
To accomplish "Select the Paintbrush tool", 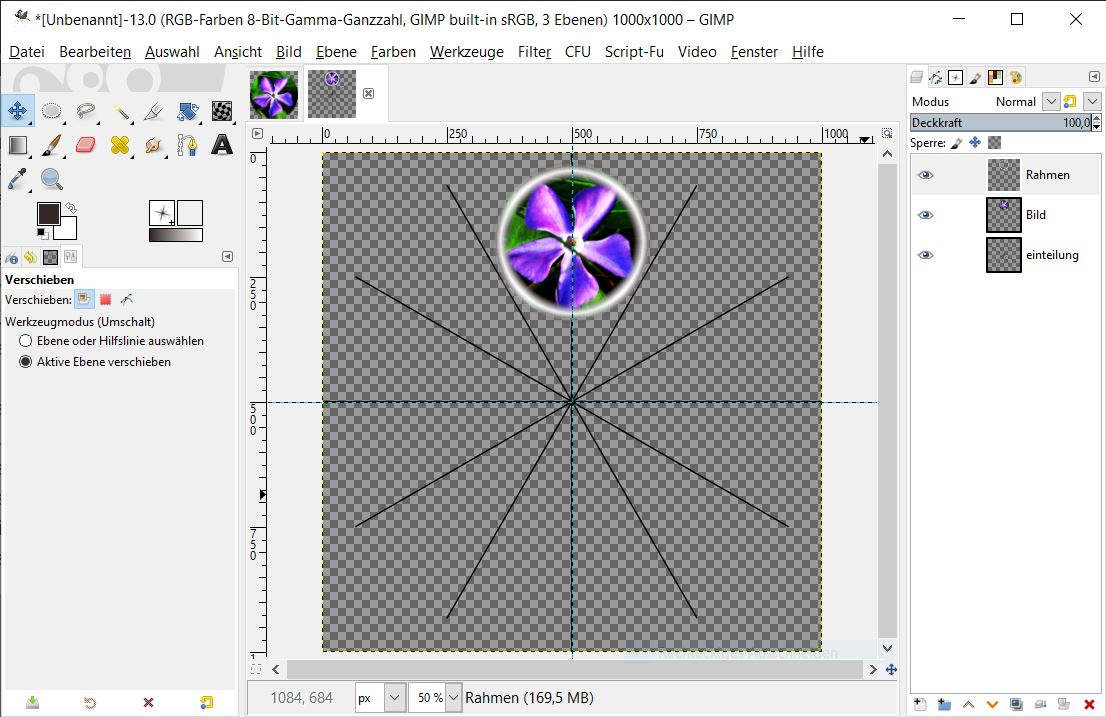I will tap(51, 145).
